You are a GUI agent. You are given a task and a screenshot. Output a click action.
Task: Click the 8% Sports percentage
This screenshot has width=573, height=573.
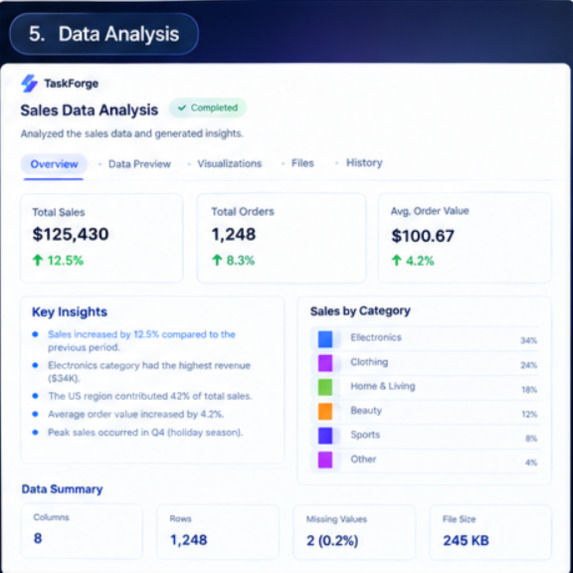coord(531,438)
